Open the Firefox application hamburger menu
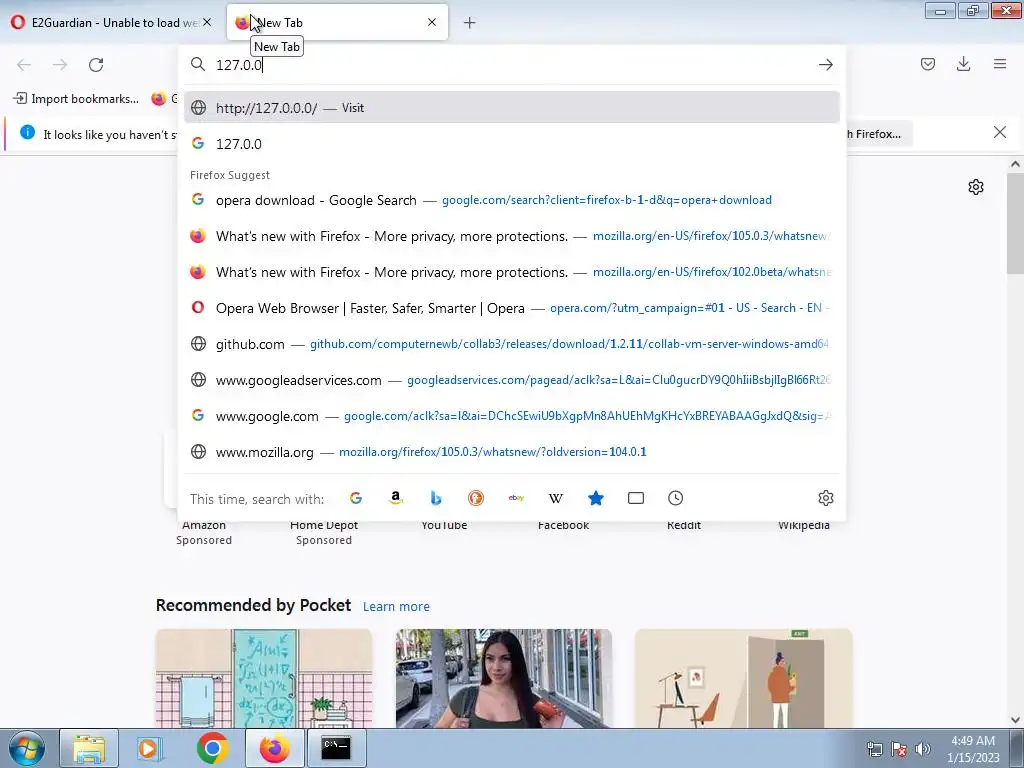The image size is (1024, 768). [x=999, y=64]
